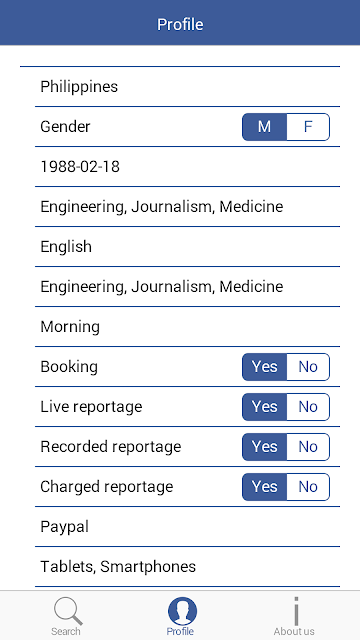
Task: Switch Booking to No
Action: click(308, 367)
